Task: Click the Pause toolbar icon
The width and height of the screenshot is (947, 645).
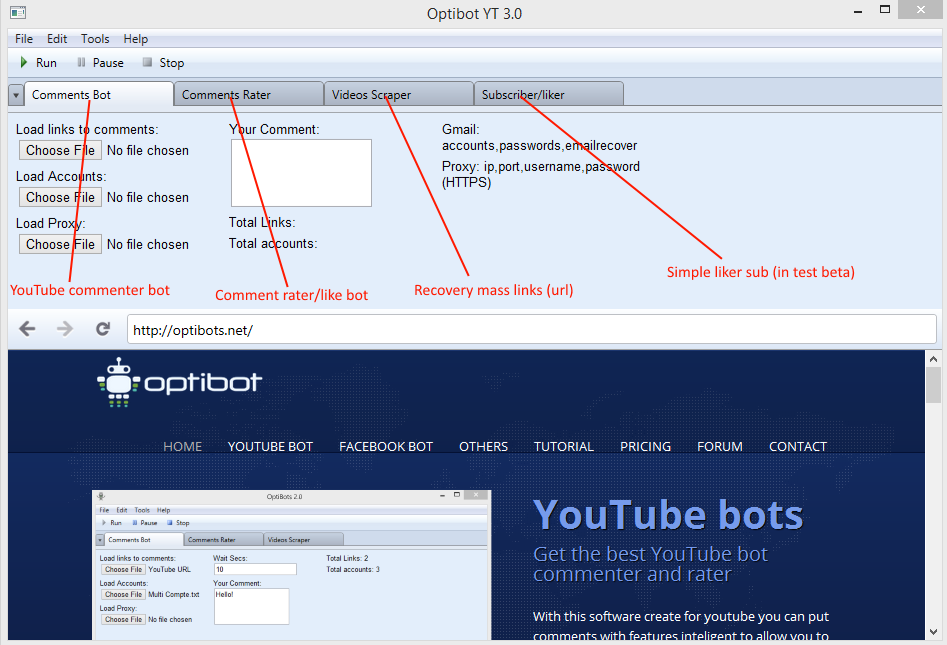Action: click(81, 62)
